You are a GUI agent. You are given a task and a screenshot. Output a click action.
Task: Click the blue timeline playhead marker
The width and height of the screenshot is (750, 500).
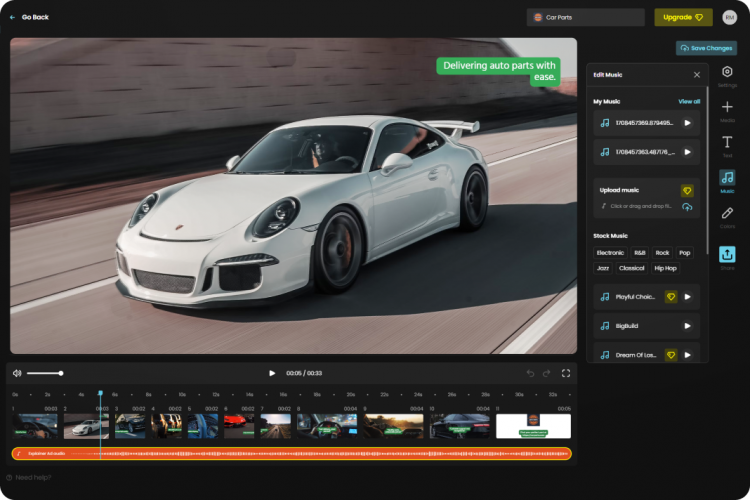(x=100, y=393)
